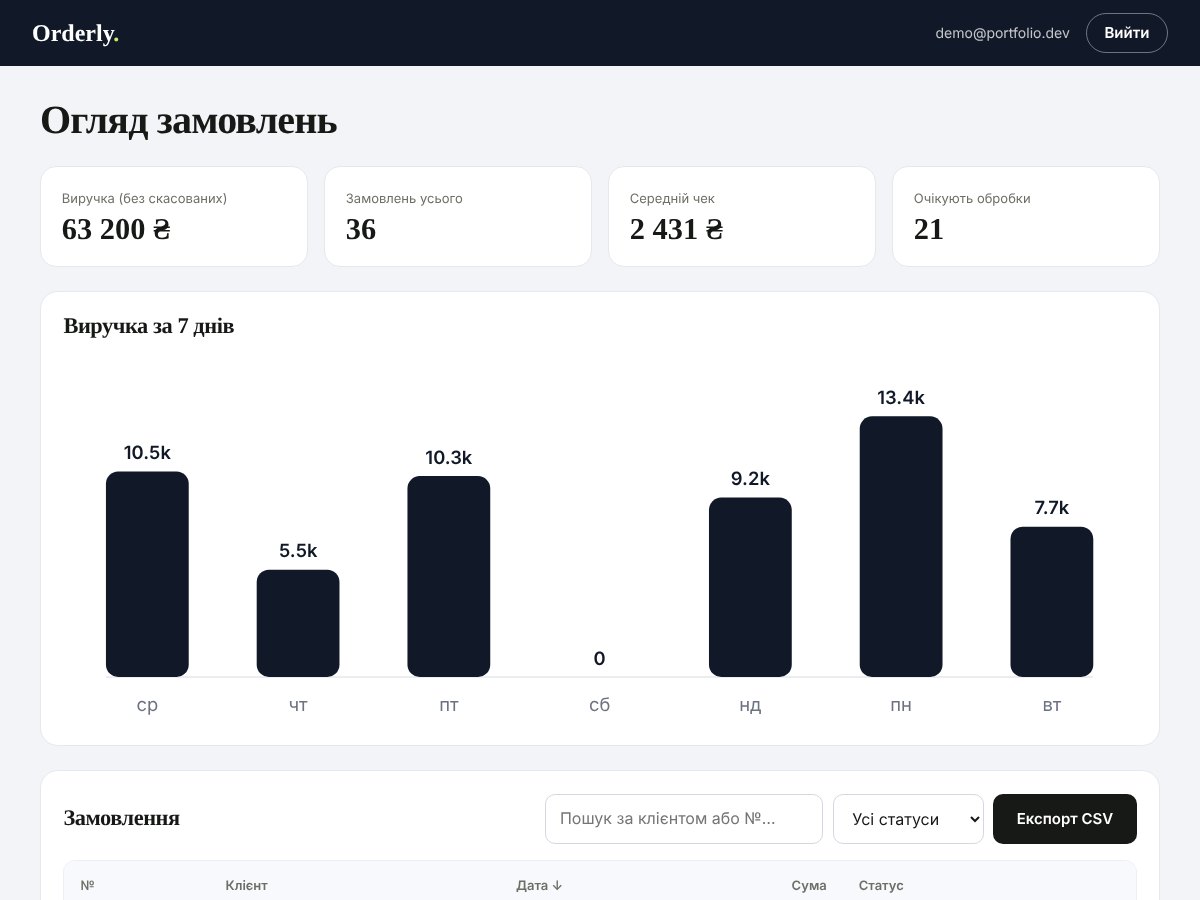Screen dimensions: 1200x900
Task: Click the чт bar labeled 5.5k
Action: [x=298, y=623]
